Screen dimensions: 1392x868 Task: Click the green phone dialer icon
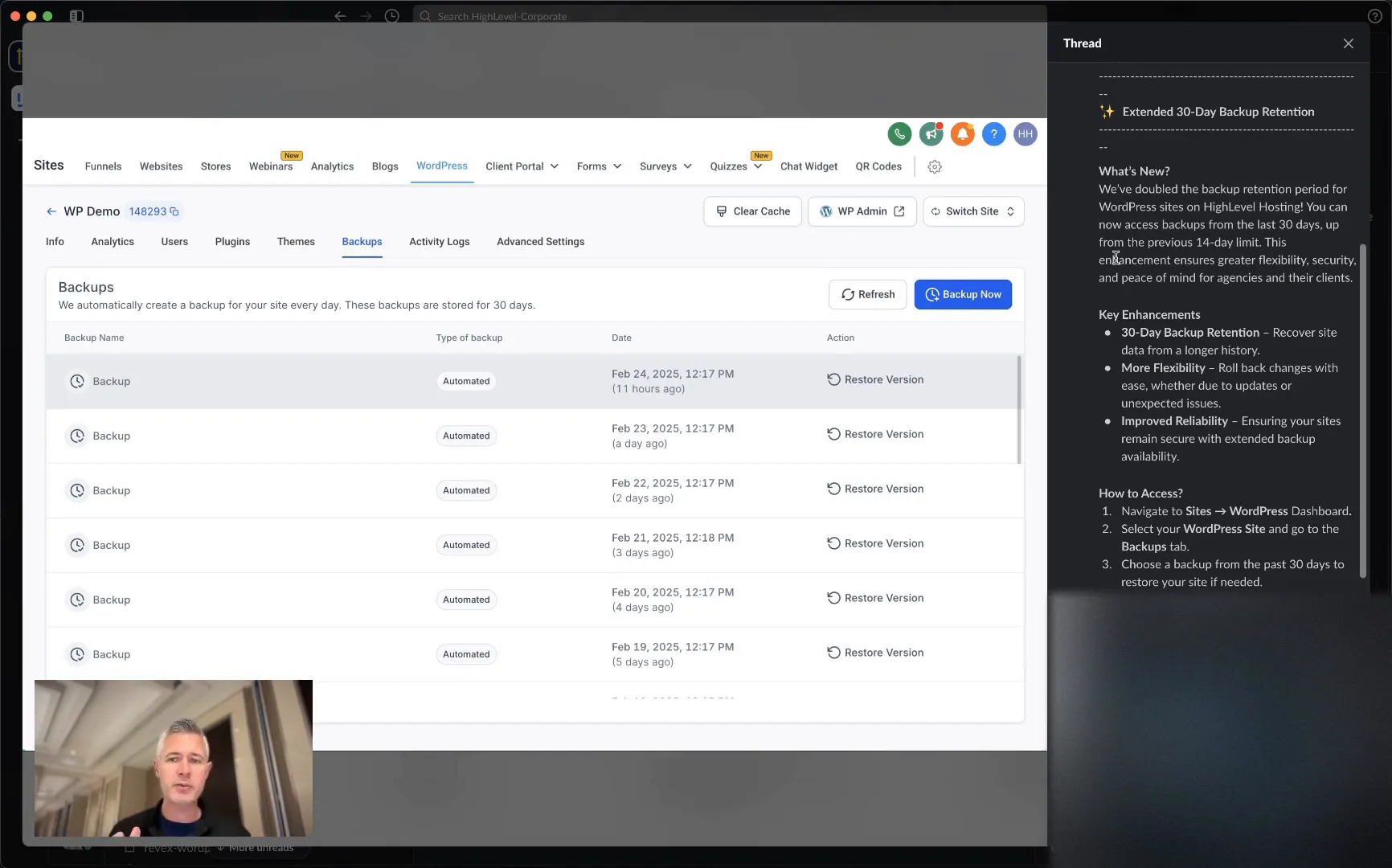tap(899, 134)
